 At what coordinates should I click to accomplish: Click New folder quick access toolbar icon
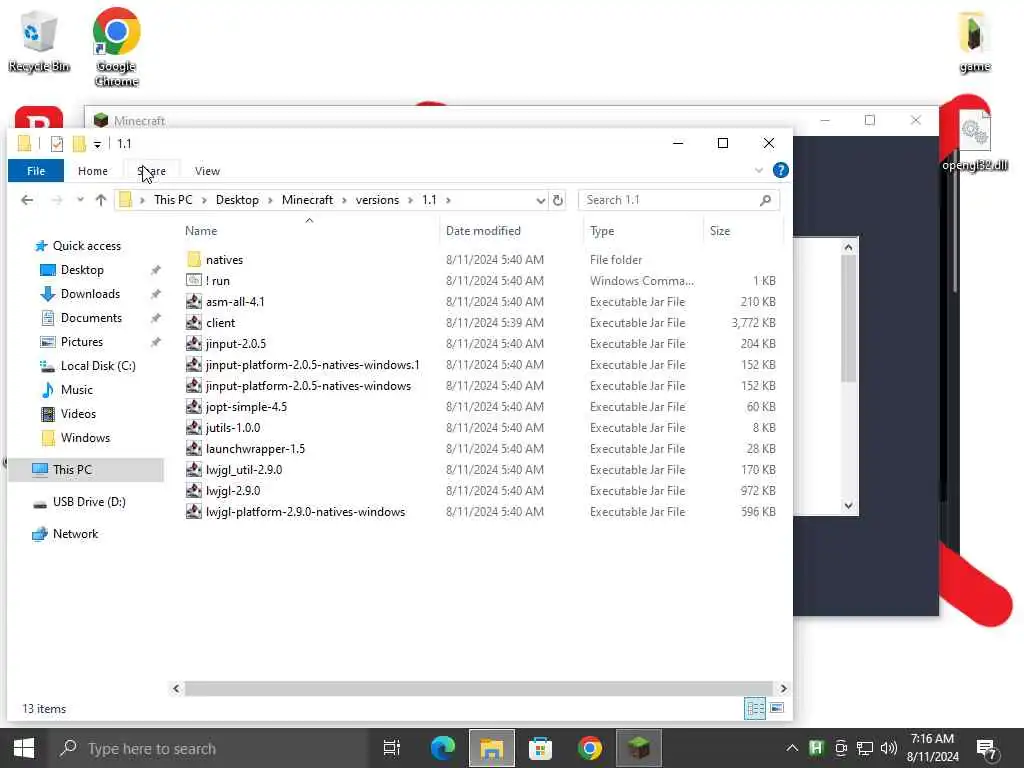click(x=79, y=144)
